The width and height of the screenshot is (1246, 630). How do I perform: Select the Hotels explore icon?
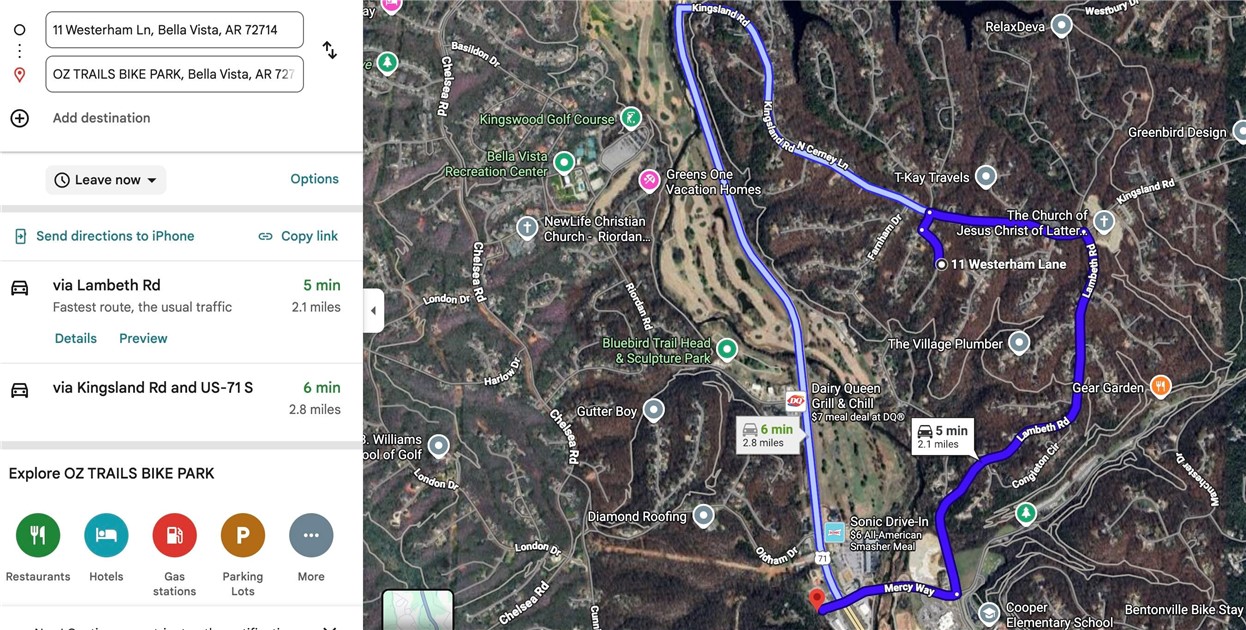pyautogui.click(x=106, y=535)
